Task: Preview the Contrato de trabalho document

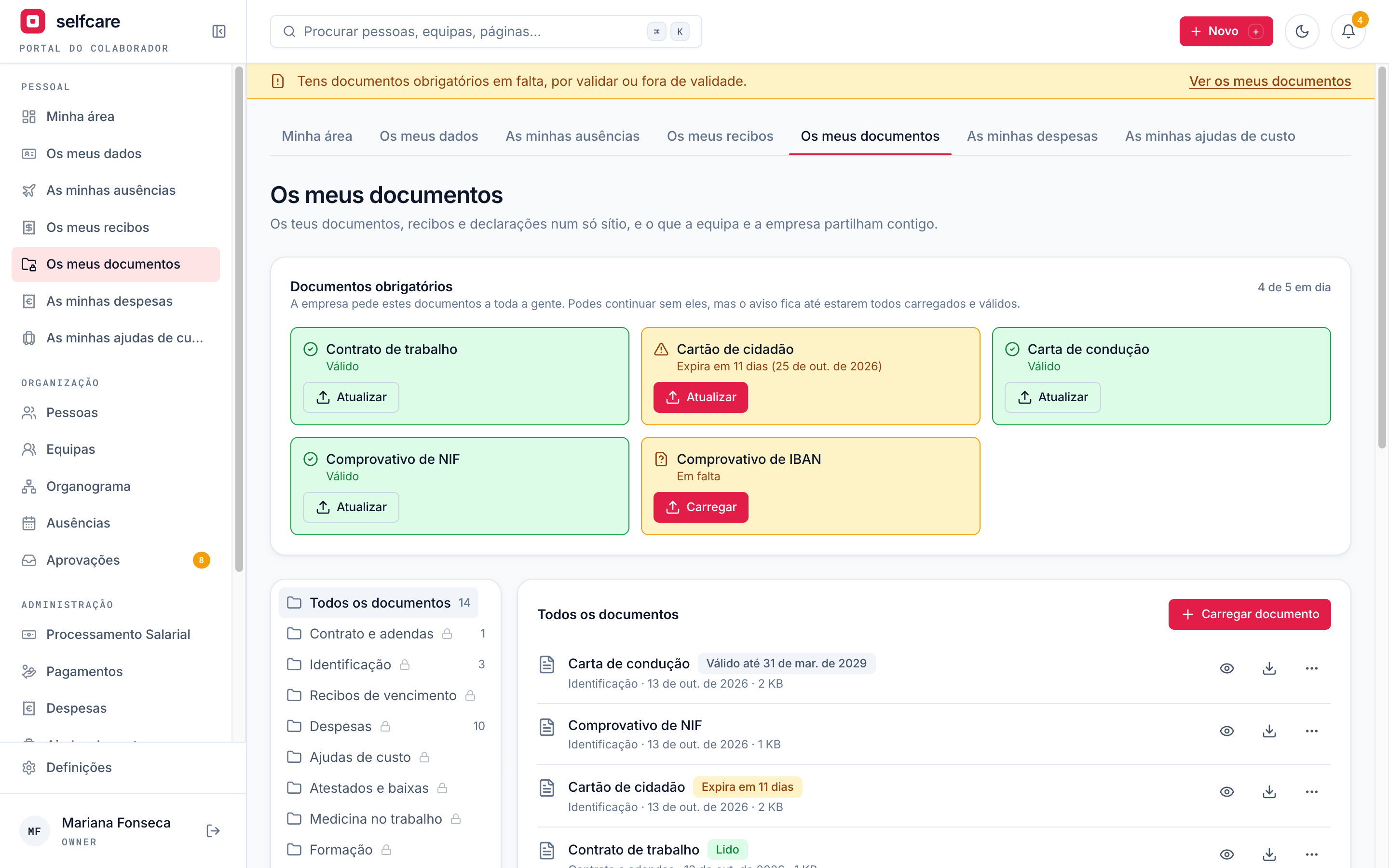Action: click(1226, 854)
